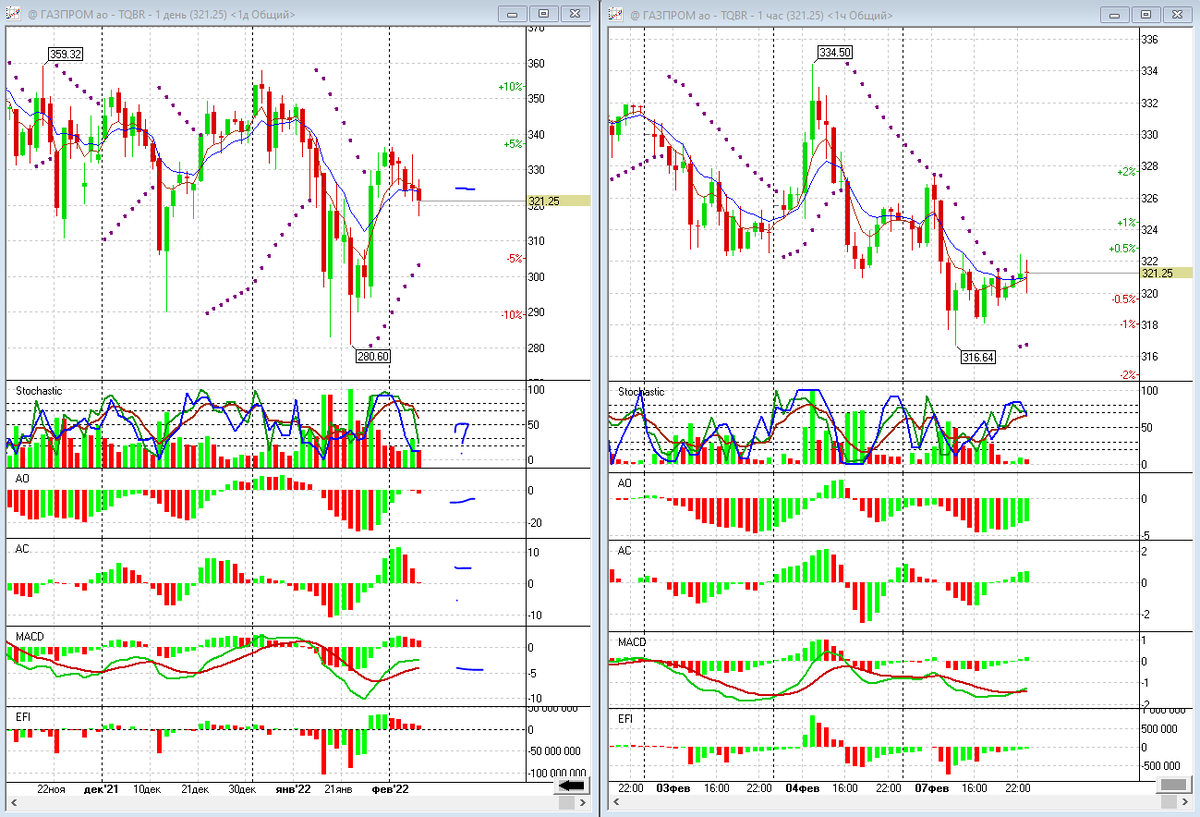Screen dimensions: 1200x817
Task: Select the AO panel label in daily chart
Action: pyautogui.click(x=22, y=479)
